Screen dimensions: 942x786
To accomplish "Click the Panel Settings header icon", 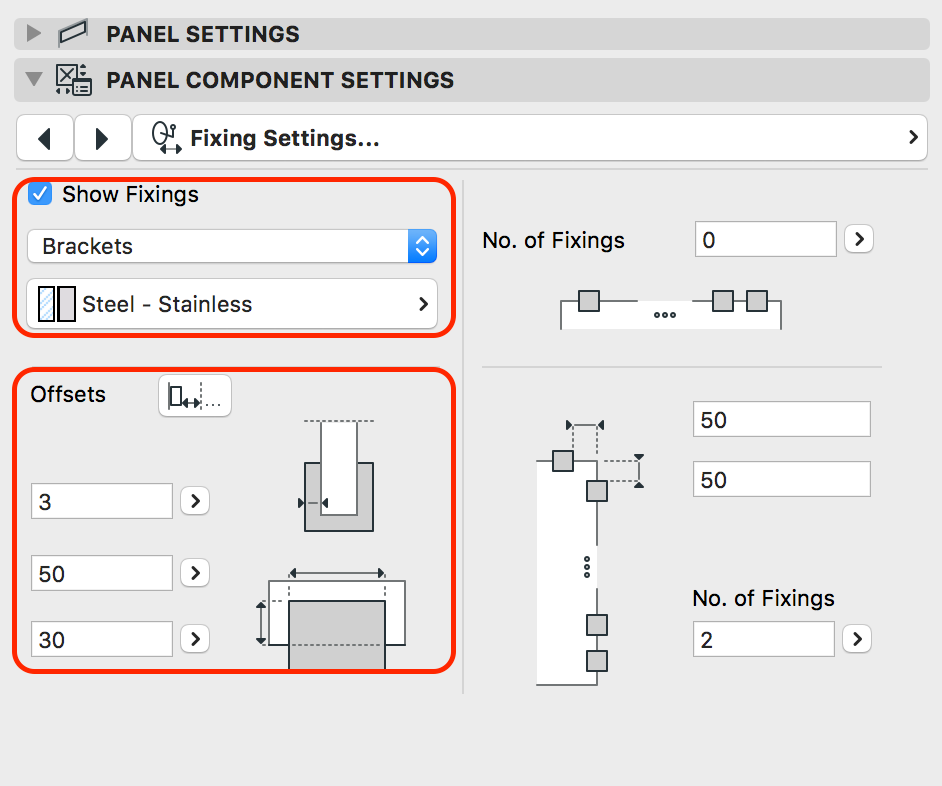I will [x=73, y=34].
